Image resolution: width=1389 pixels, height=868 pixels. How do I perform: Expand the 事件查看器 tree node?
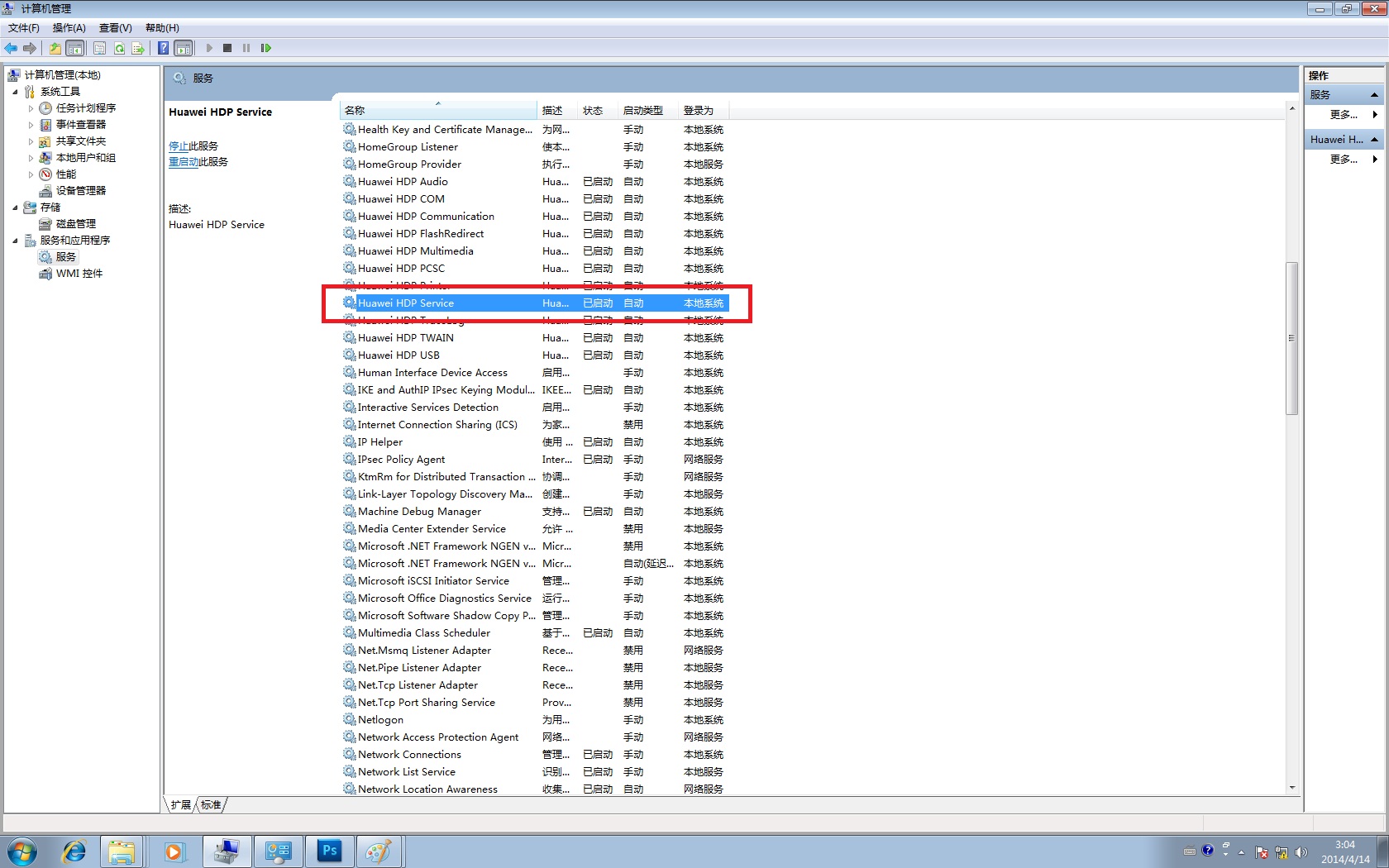(x=31, y=125)
